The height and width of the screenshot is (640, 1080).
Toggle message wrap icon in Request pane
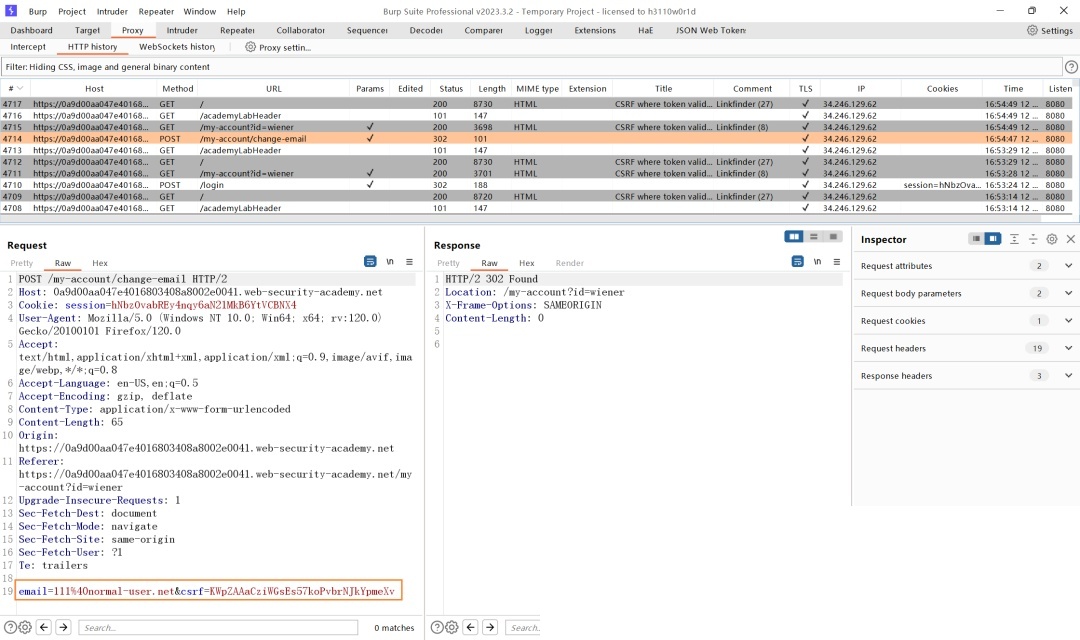tap(370, 262)
